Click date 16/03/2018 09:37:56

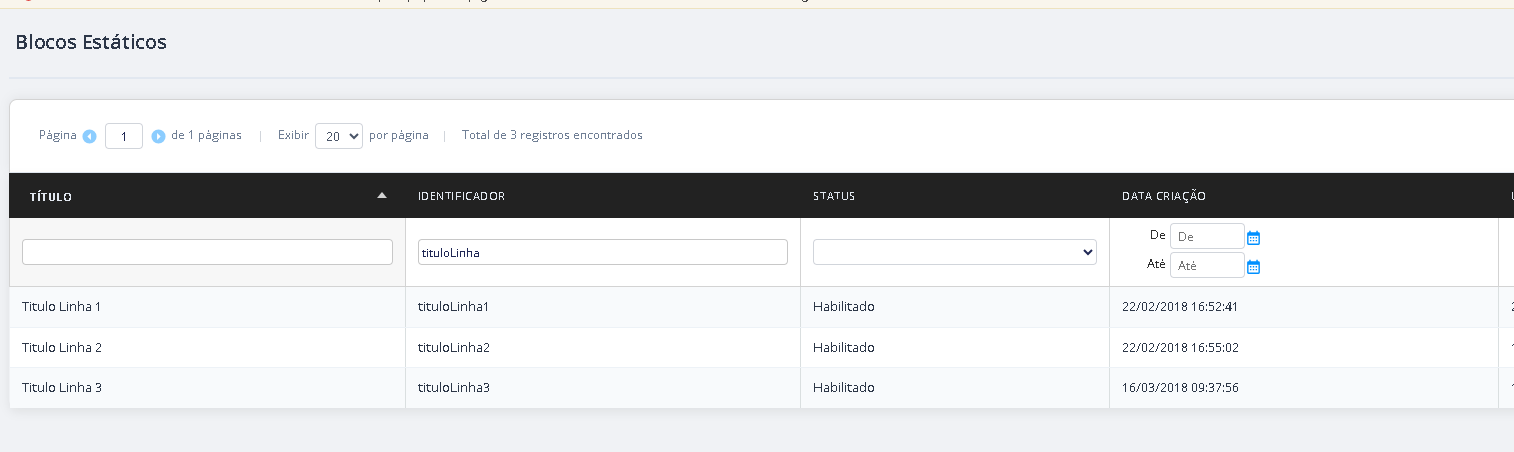[1180, 387]
